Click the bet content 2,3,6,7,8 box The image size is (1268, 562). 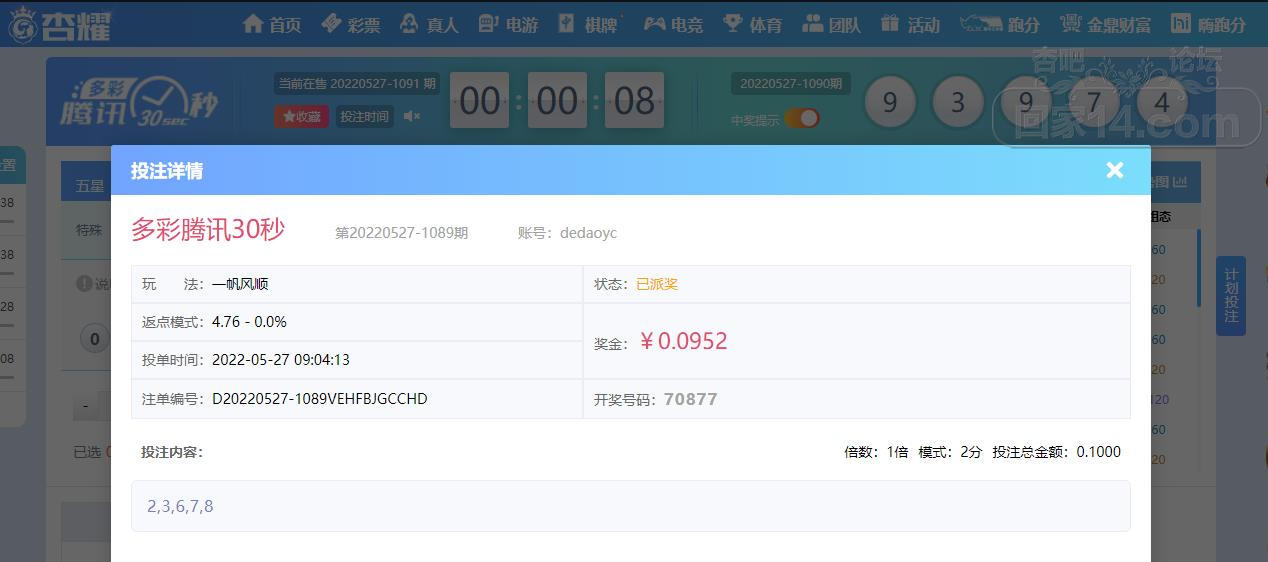[x=631, y=506]
